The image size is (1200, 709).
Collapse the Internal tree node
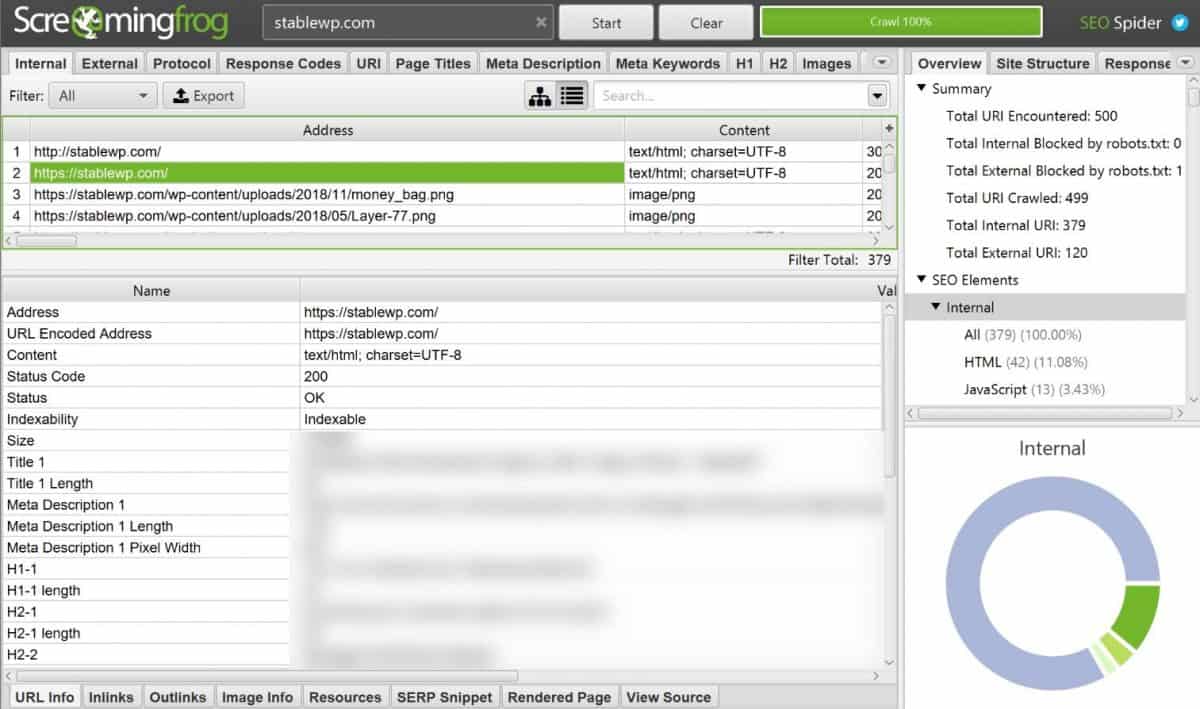coord(936,307)
